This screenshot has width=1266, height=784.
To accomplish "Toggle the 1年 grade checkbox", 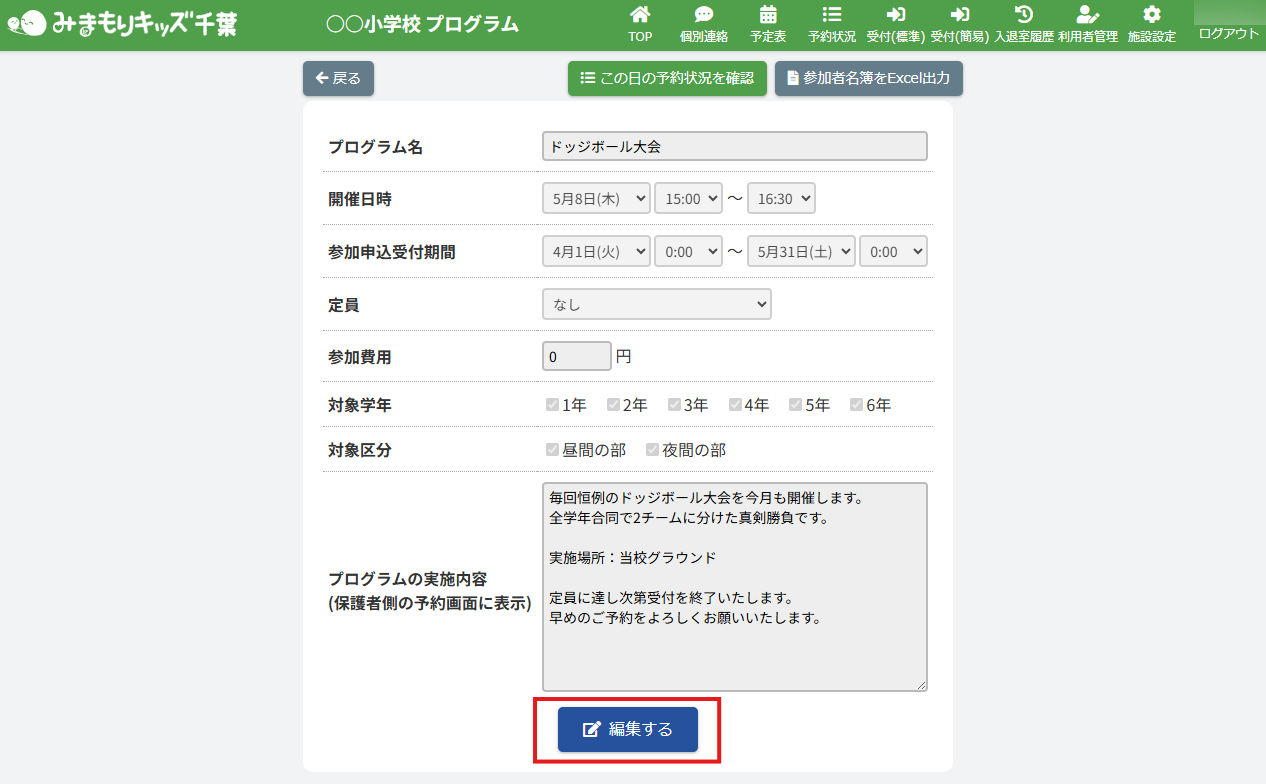I will (552, 405).
